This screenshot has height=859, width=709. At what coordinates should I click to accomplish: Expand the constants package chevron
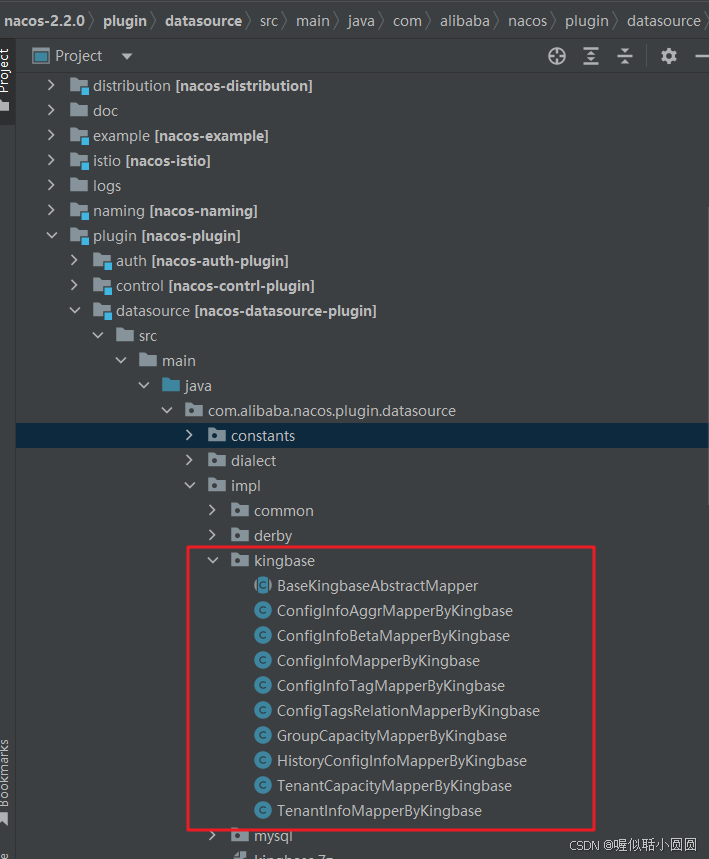point(189,435)
